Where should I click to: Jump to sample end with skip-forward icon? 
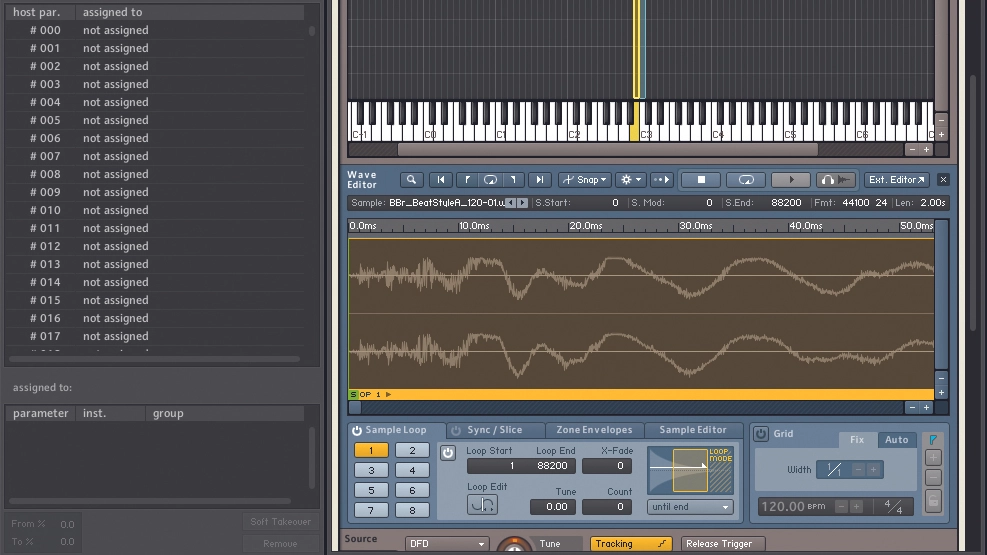(x=539, y=180)
